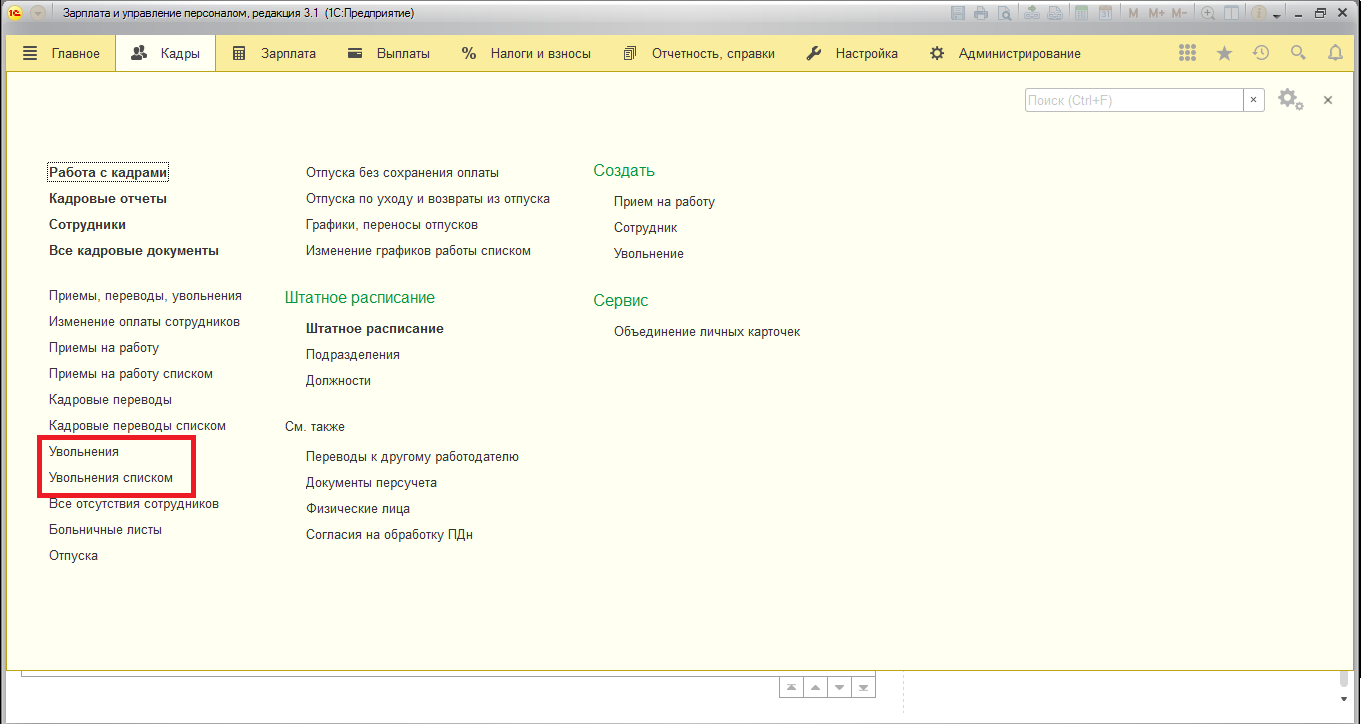Screen dimensions: 1362x724
Task: Open Больничные листы
Action: click(105, 529)
